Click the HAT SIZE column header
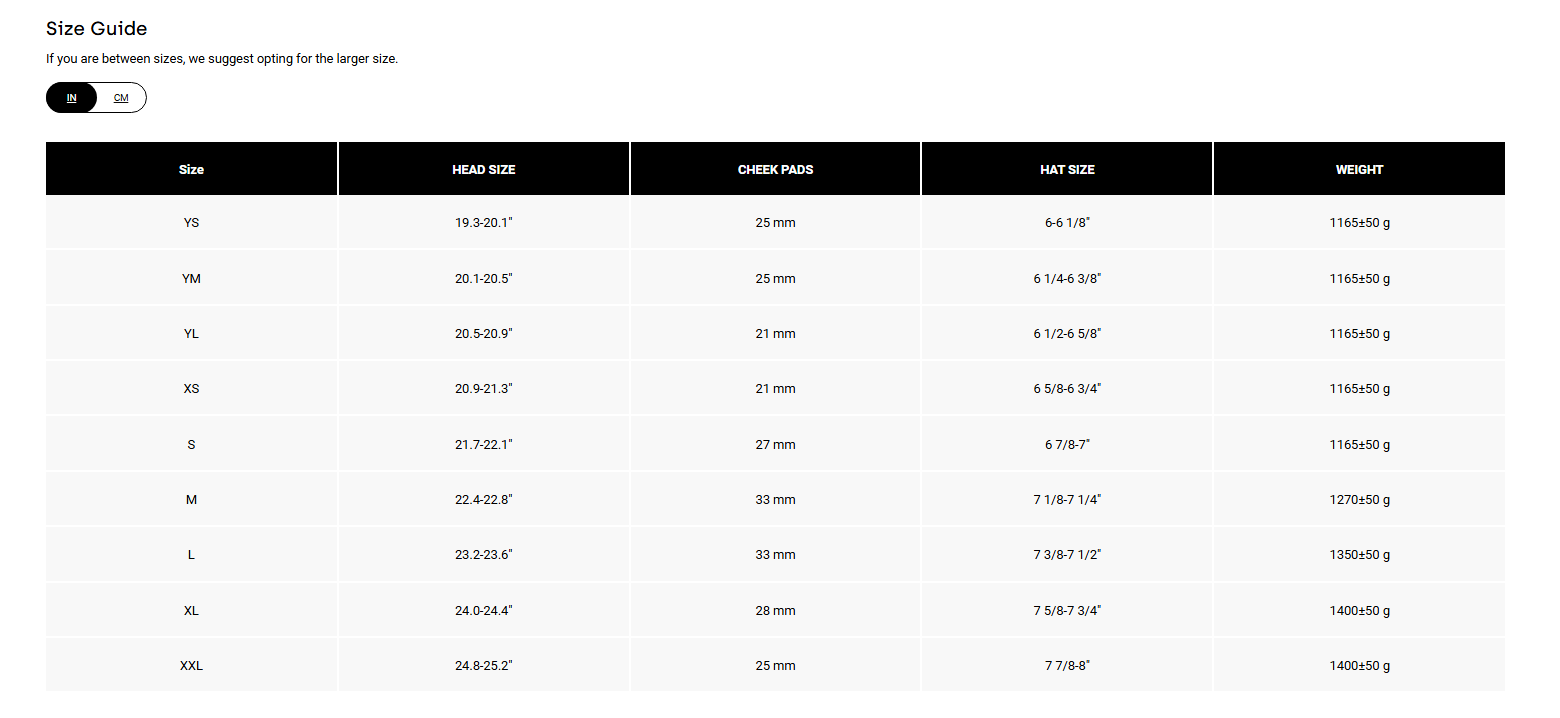Image resolution: width=1560 pixels, height=718 pixels. (1067, 170)
